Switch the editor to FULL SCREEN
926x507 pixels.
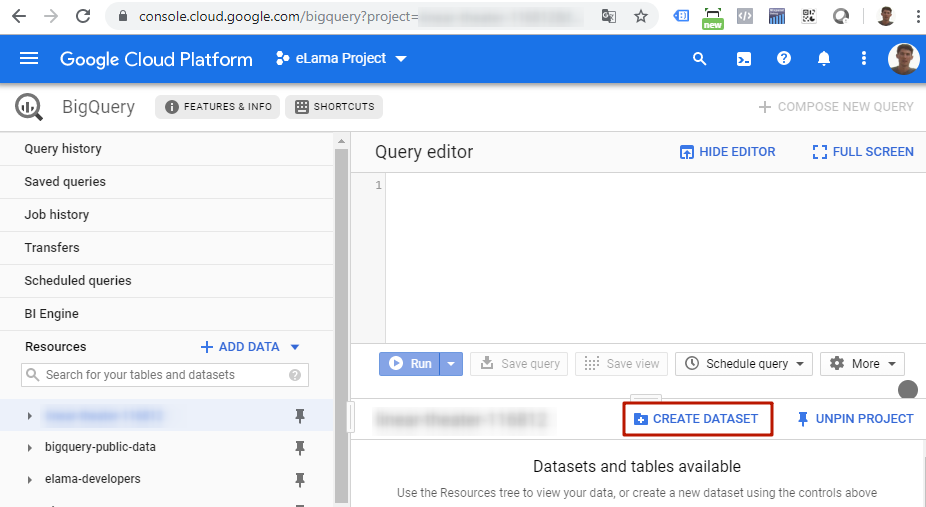click(x=863, y=152)
